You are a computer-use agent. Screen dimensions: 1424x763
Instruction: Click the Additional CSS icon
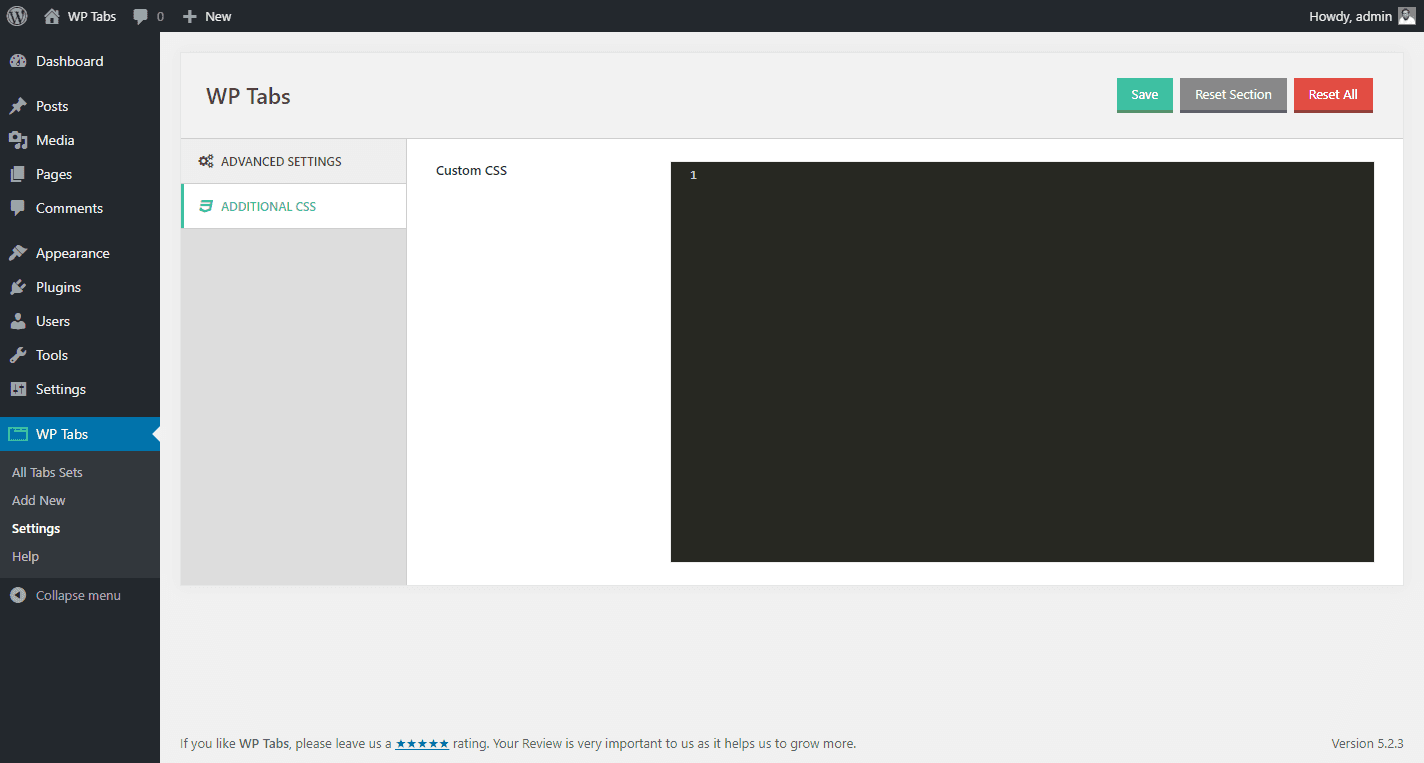click(206, 206)
